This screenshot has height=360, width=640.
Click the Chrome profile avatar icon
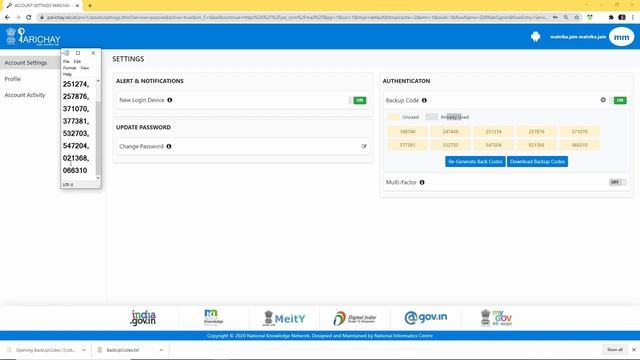click(x=622, y=18)
